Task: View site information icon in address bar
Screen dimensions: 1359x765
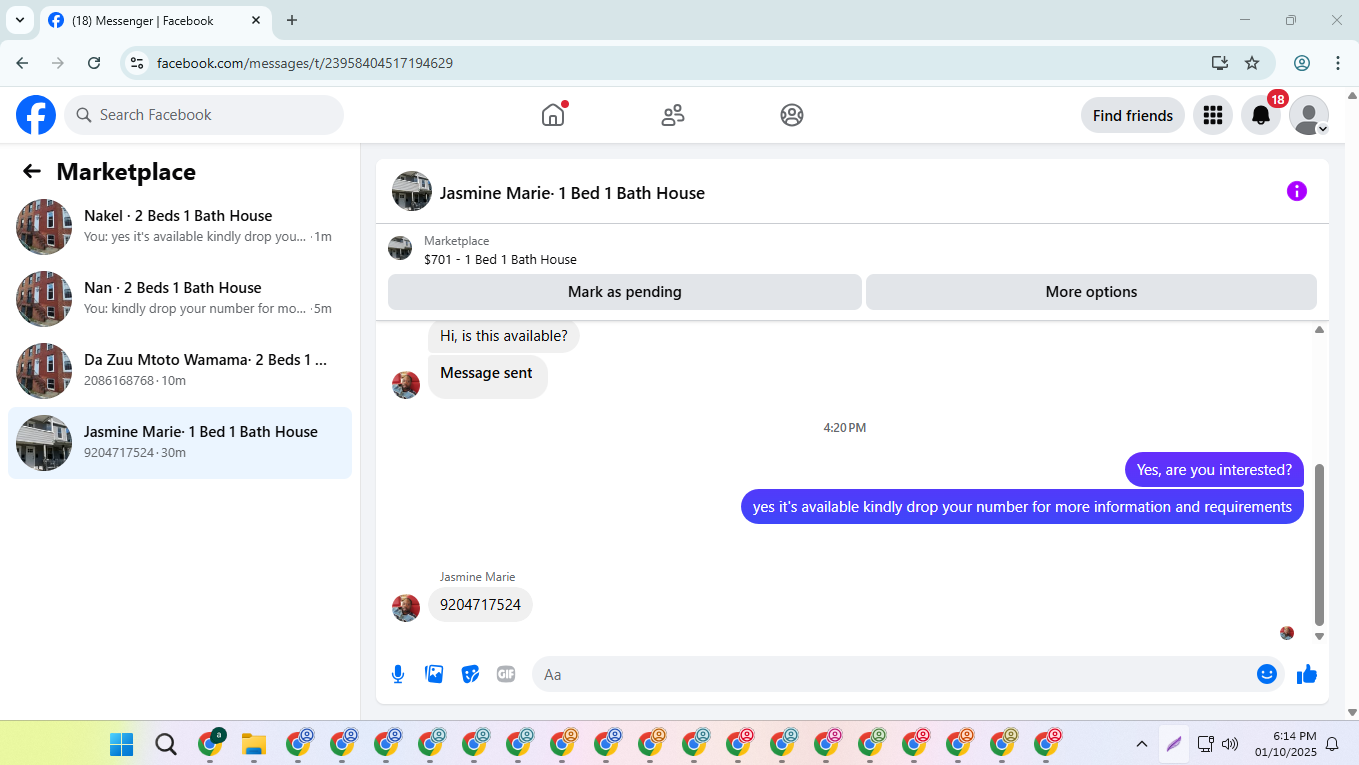Action: point(138,63)
